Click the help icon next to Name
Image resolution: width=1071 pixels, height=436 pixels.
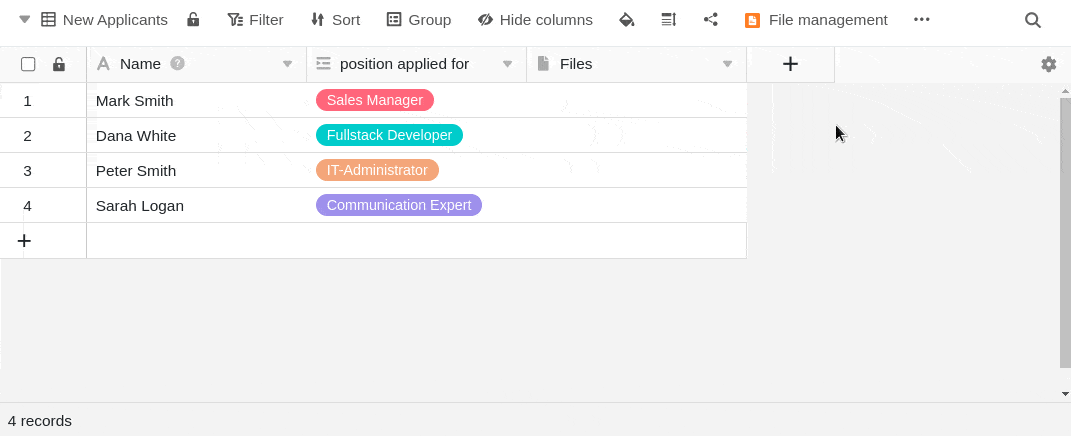[177, 63]
